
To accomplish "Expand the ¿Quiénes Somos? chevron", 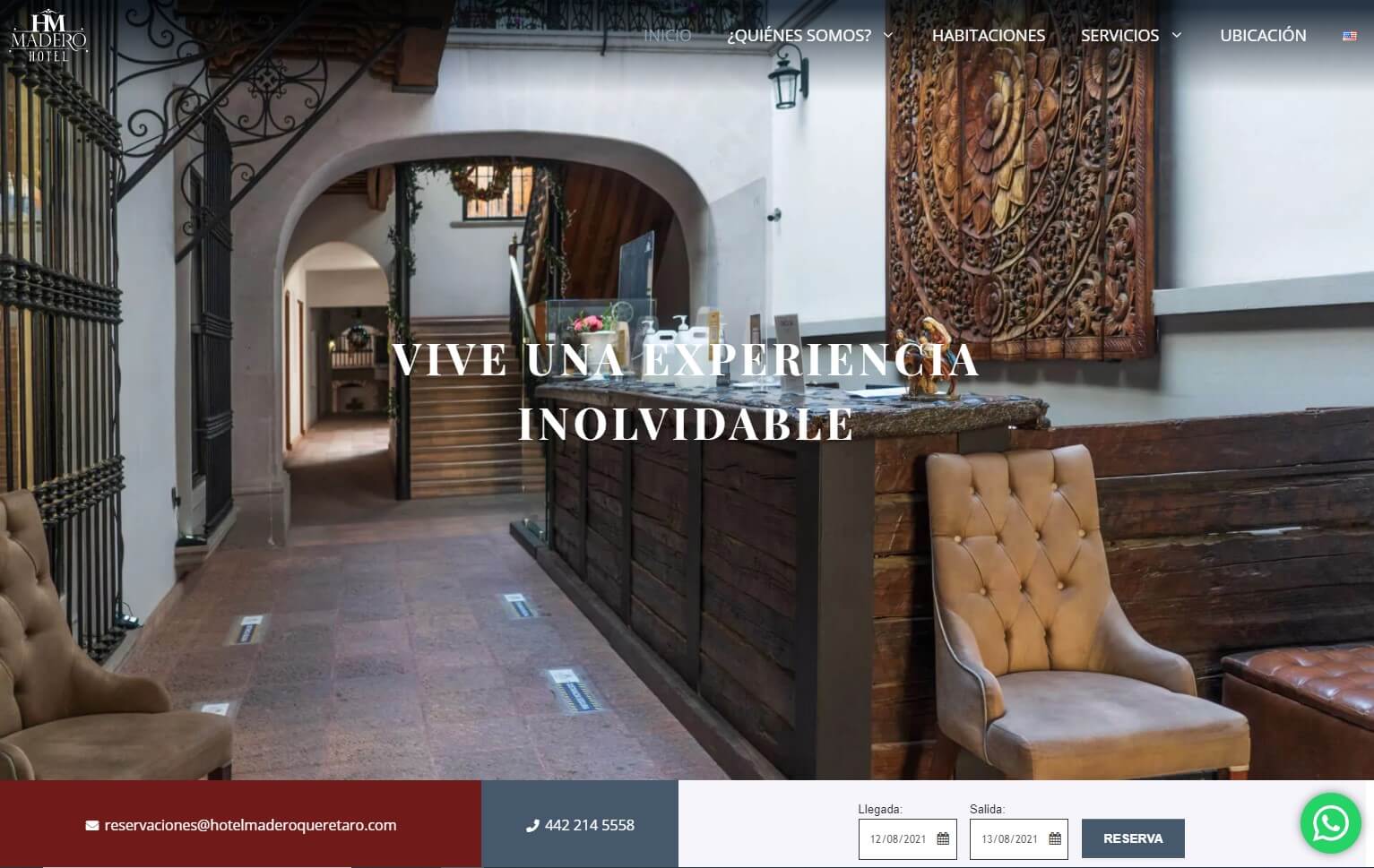I will [888, 35].
